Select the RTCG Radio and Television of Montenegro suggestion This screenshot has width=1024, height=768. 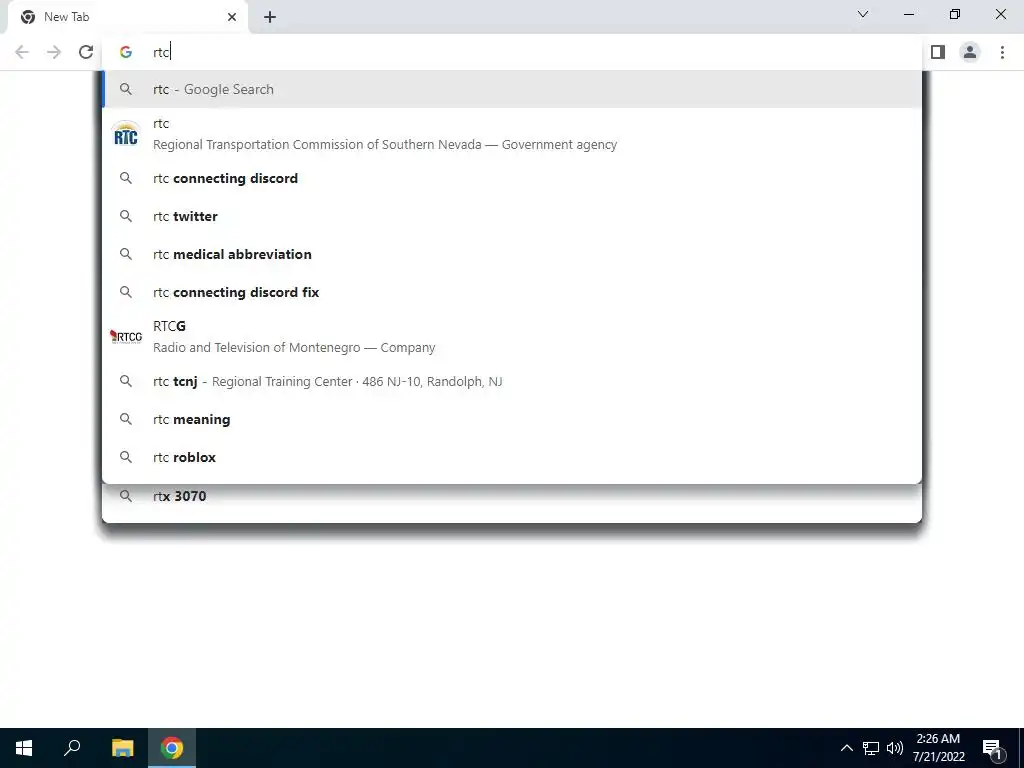point(512,336)
